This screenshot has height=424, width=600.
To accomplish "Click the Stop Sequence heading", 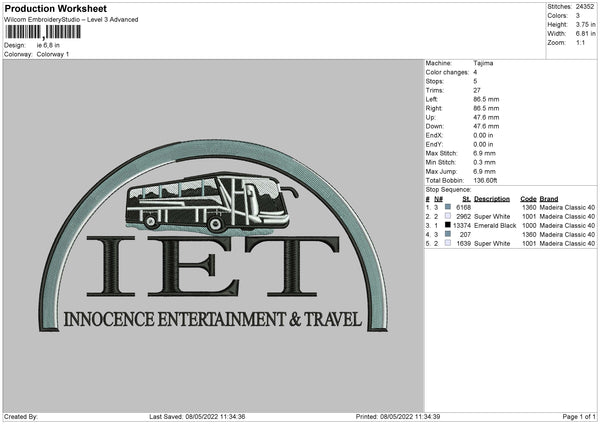I will (x=448, y=189).
